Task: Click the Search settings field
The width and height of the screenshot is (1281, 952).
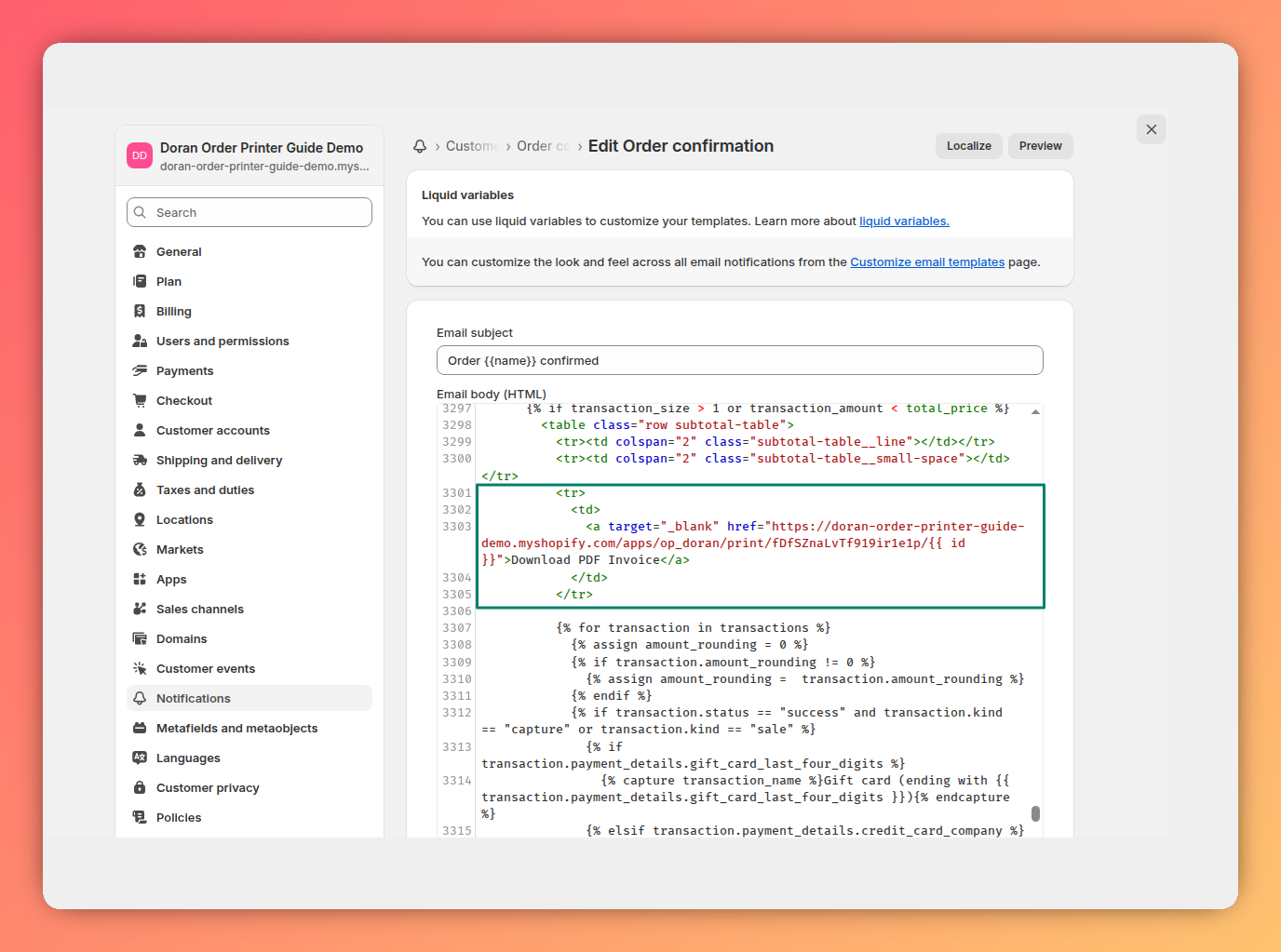Action: click(249, 212)
